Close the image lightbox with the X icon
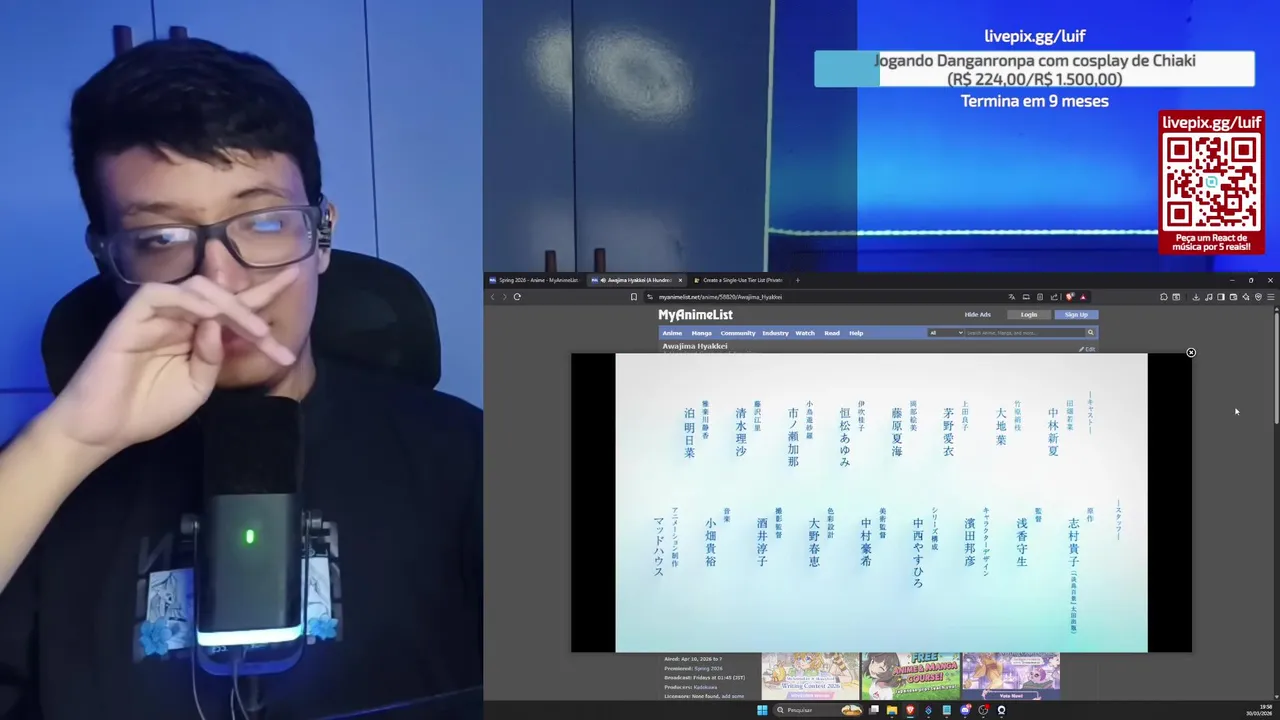 pyautogui.click(x=1190, y=352)
